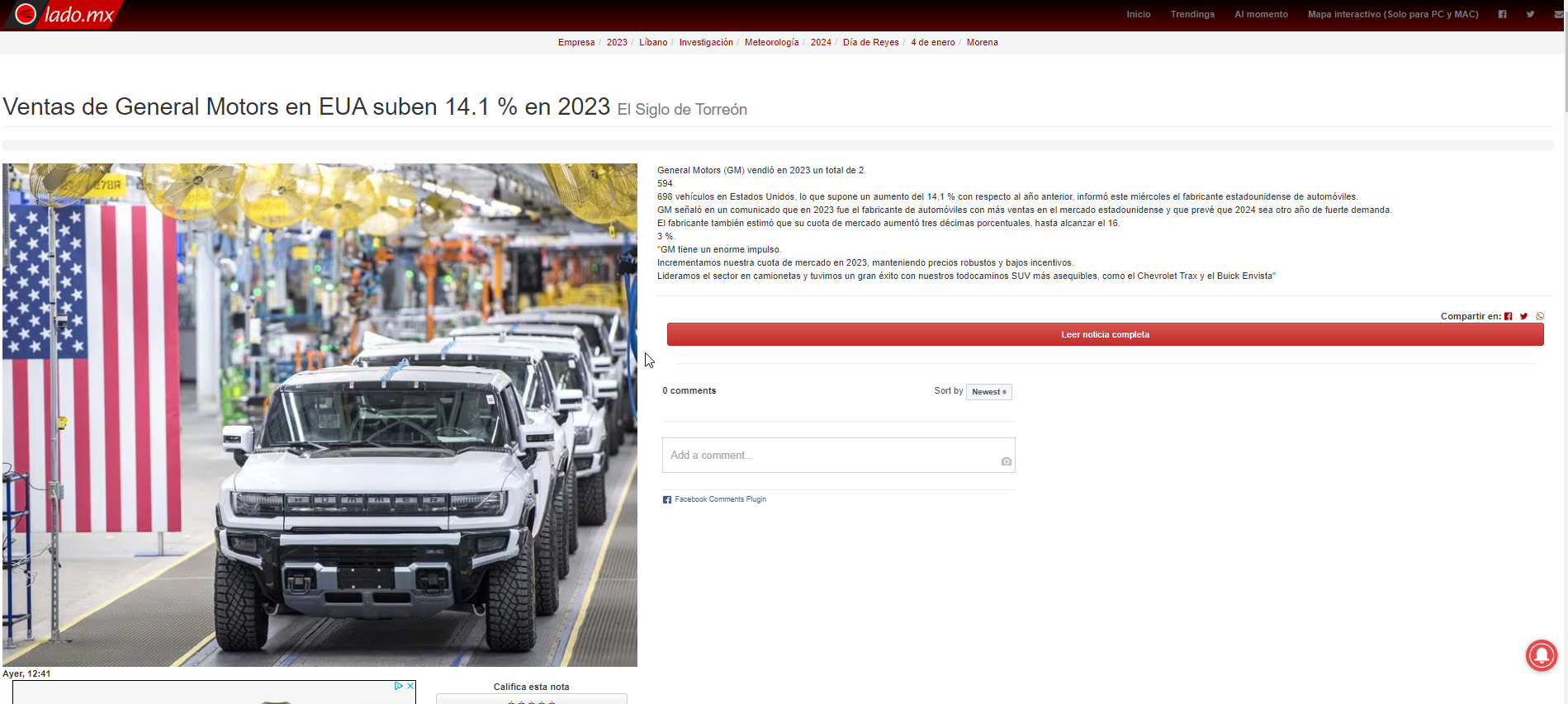
Task: Click Leer noticia completa button
Action: [1105, 334]
